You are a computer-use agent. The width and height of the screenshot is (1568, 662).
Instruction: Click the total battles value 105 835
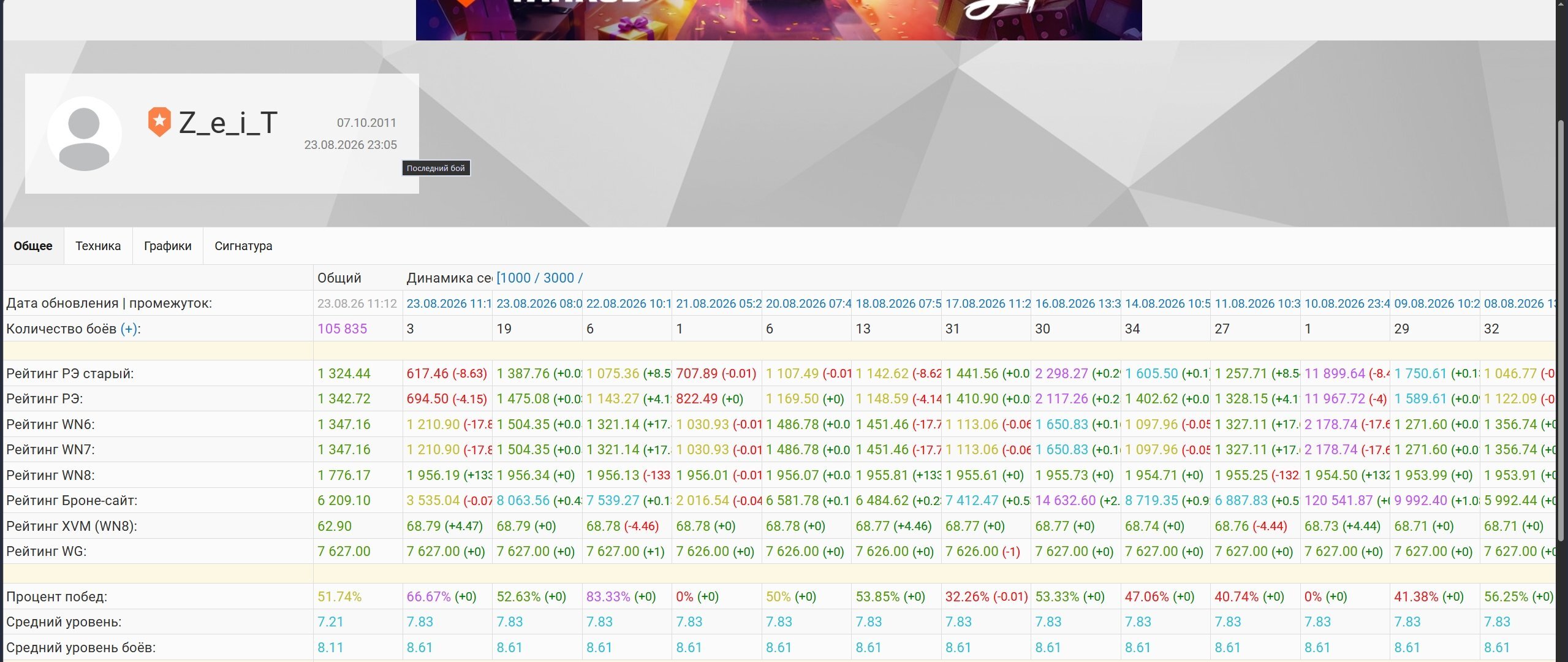point(342,329)
